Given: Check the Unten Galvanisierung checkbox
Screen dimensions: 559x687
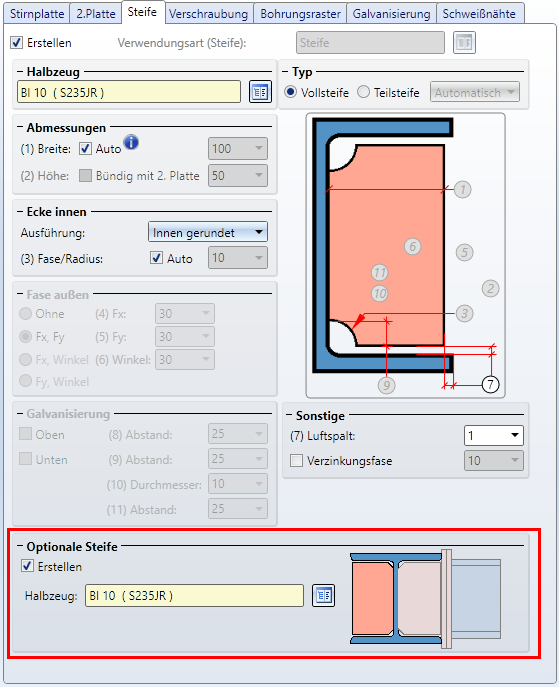Looking at the screenshot, I should coord(25,459).
